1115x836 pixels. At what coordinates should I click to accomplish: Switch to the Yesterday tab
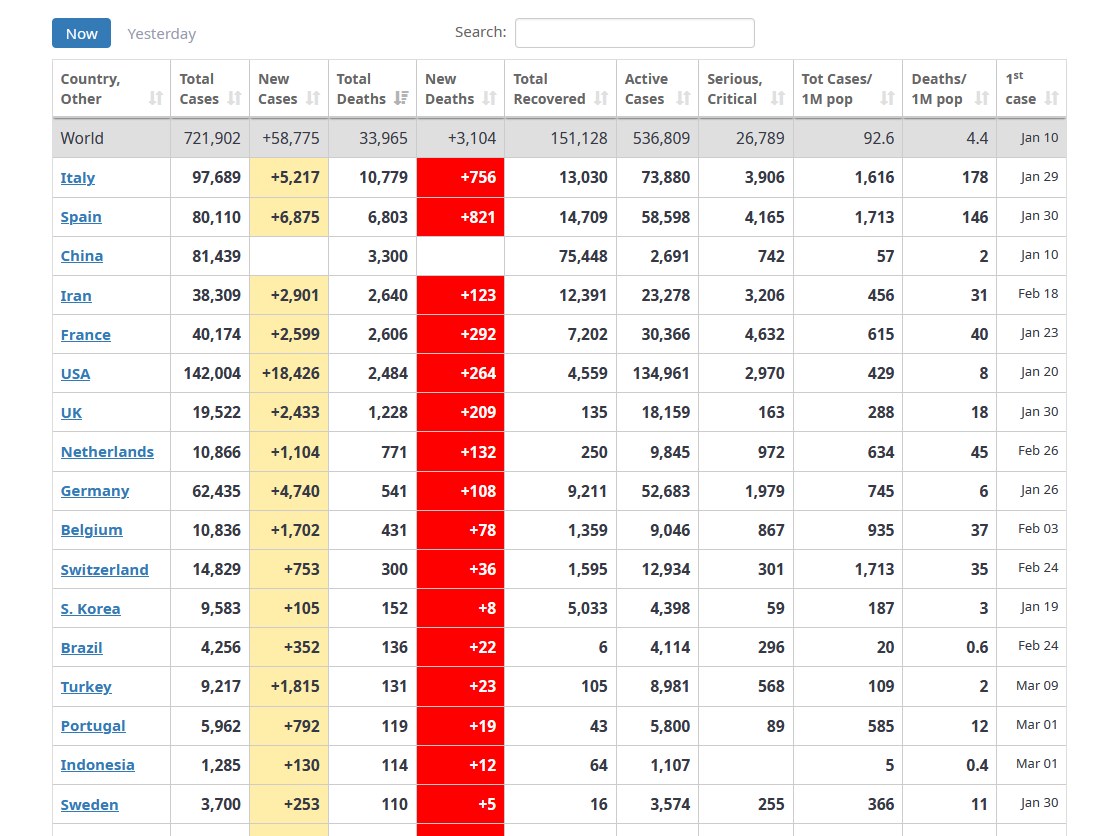click(161, 34)
